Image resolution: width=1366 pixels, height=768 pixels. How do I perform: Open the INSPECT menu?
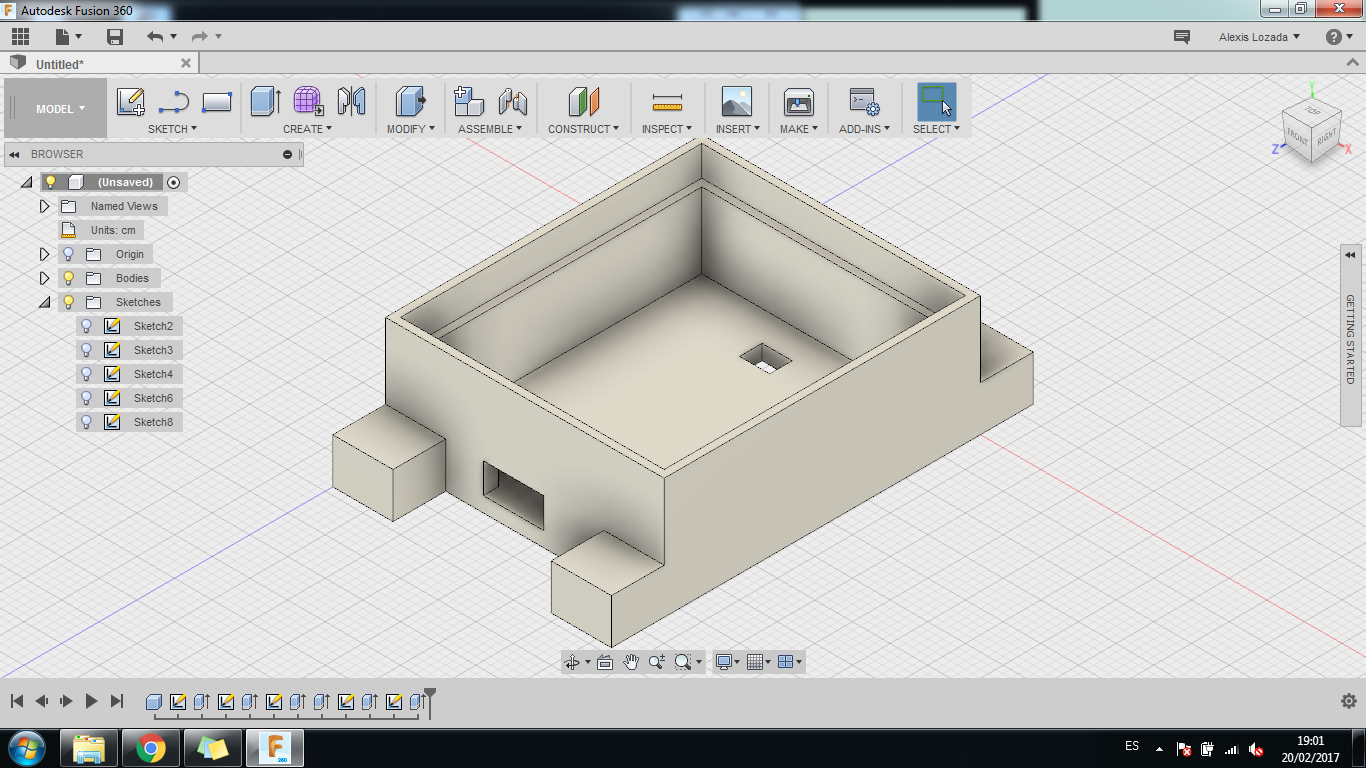point(667,129)
